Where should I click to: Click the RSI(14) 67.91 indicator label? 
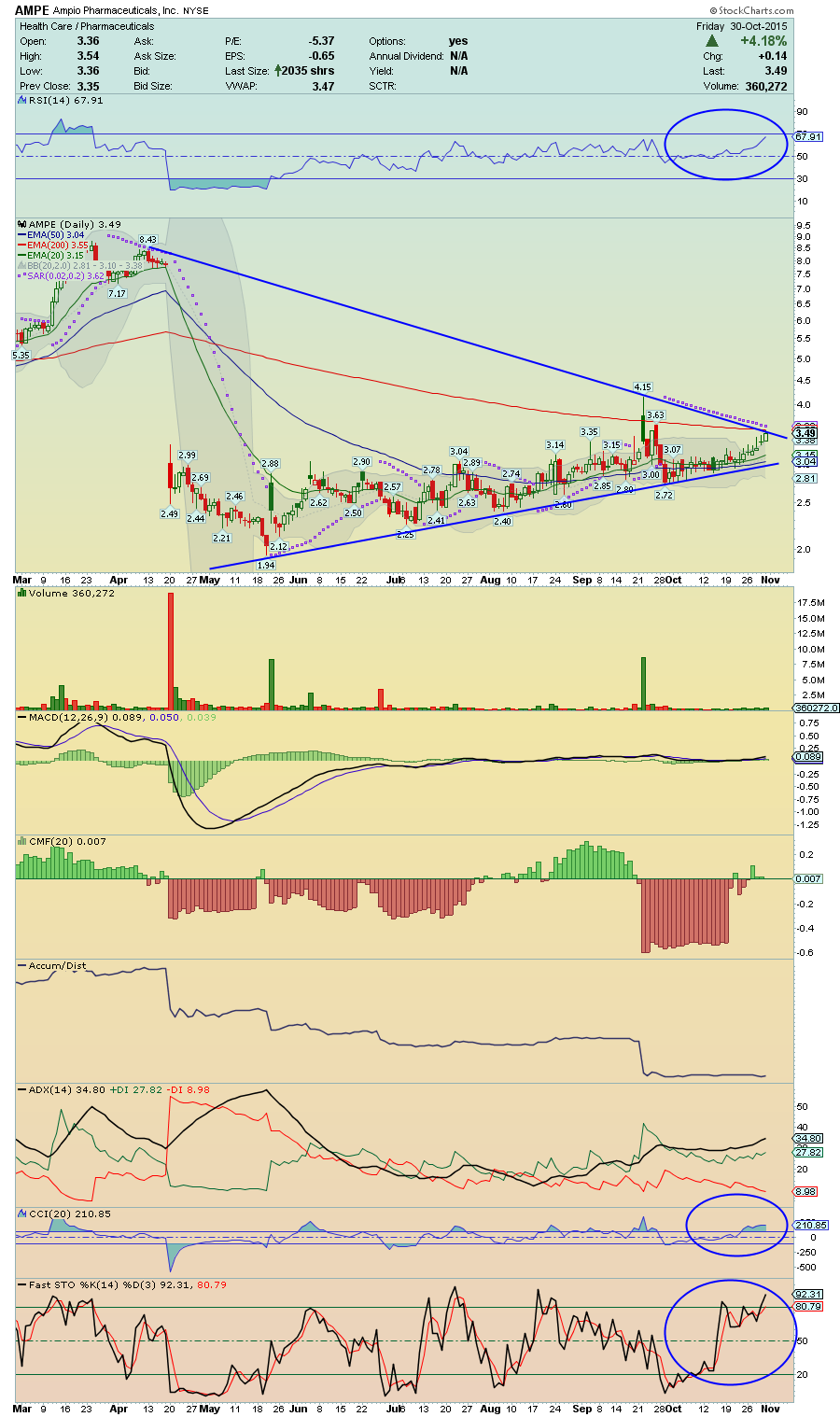point(65,100)
